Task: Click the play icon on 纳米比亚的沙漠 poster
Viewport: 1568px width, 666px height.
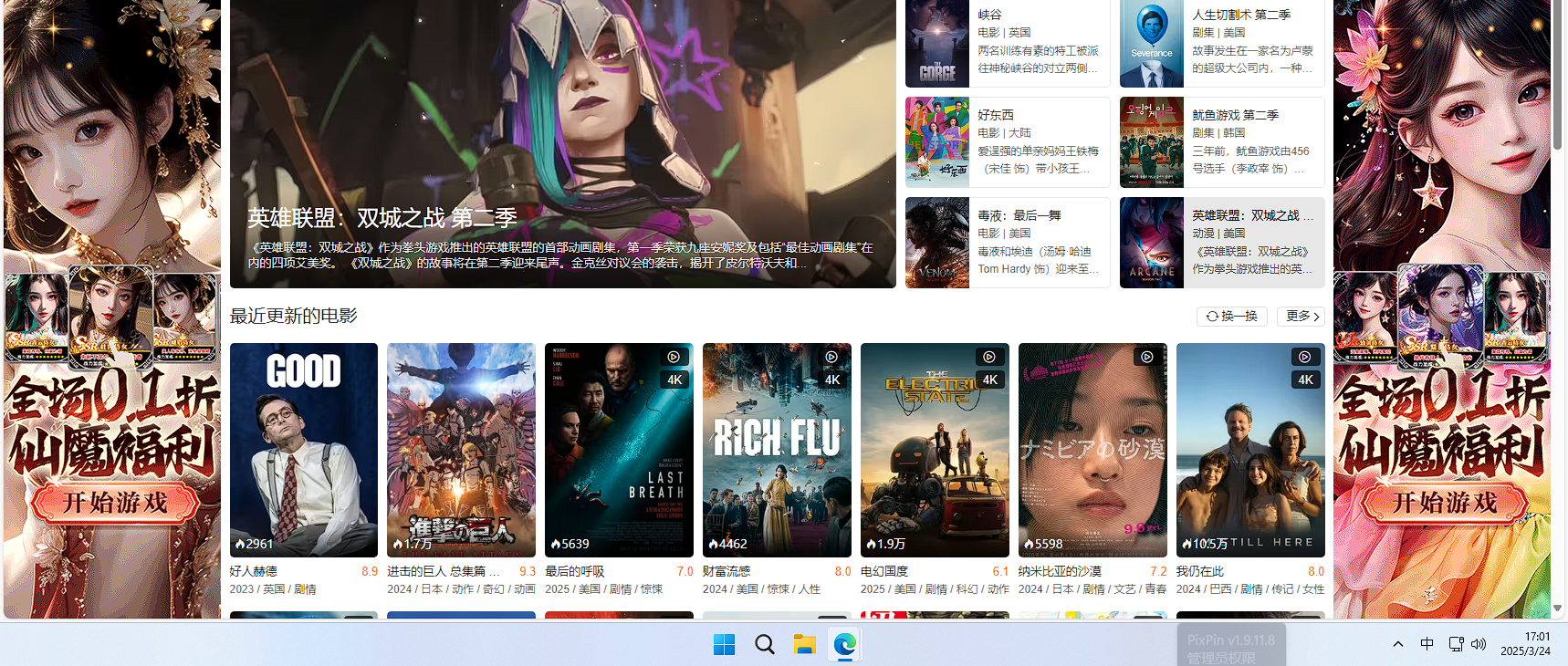Action: coord(1147,357)
